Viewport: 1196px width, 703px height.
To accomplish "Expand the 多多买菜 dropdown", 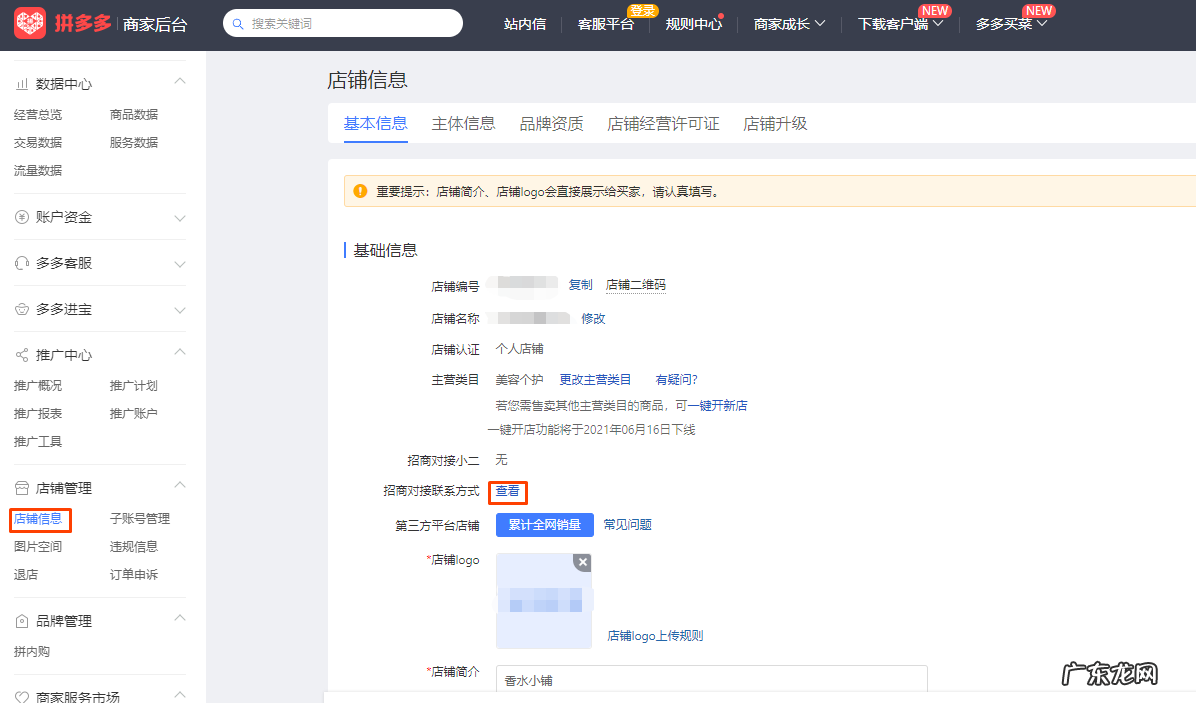I will point(1005,22).
